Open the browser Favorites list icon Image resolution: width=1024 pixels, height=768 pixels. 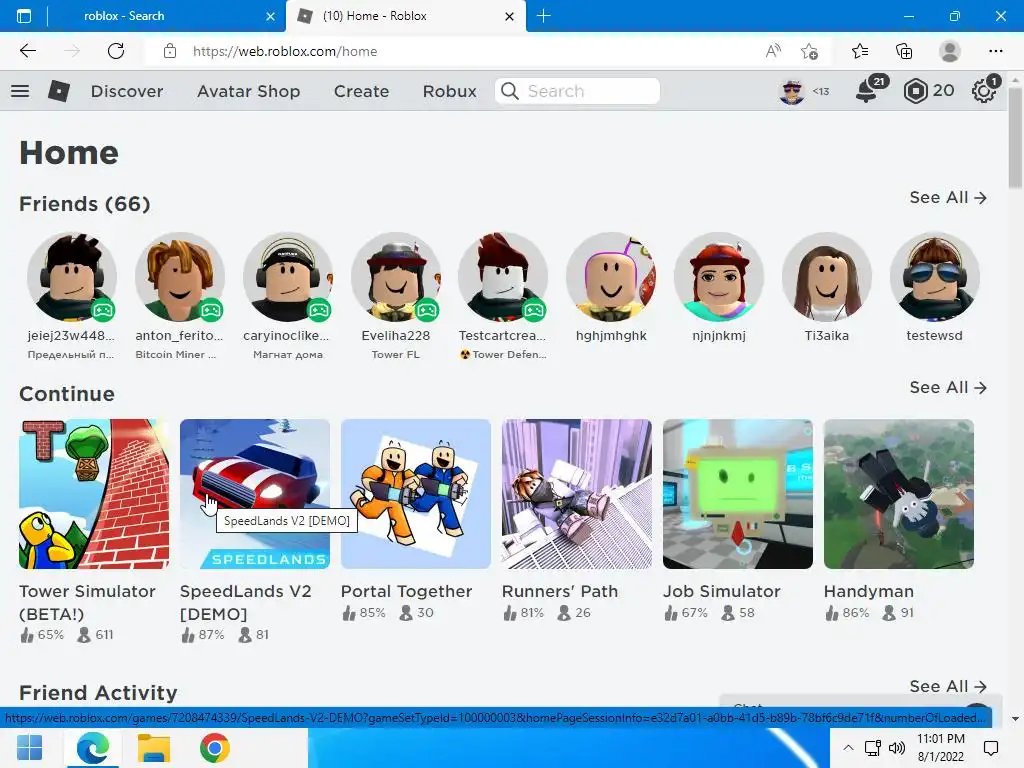pos(860,51)
